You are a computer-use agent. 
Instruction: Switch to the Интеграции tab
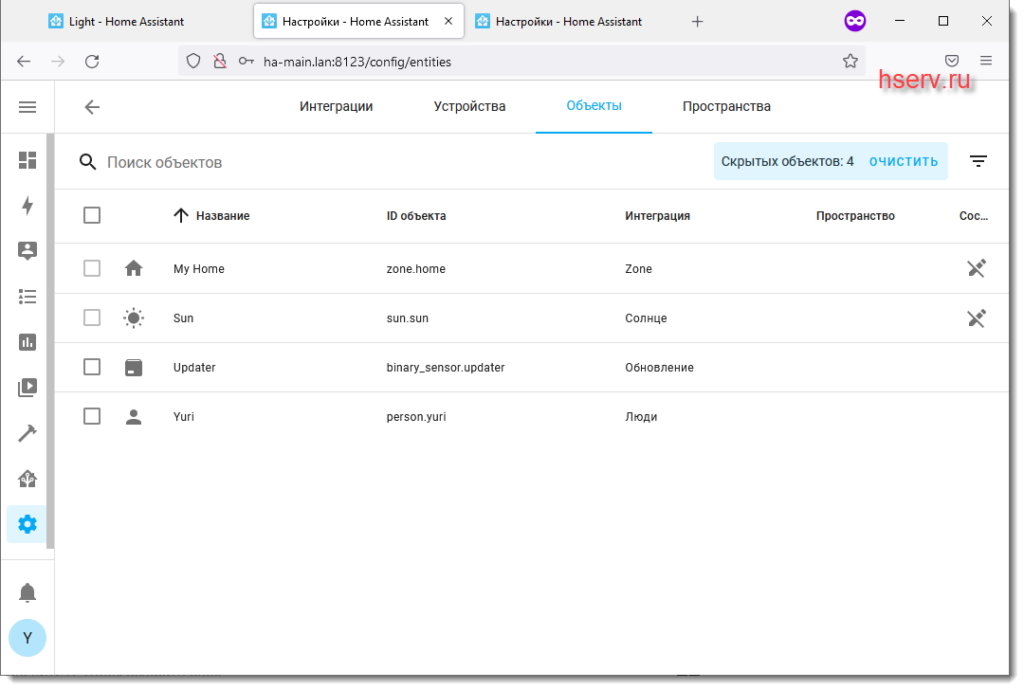click(336, 107)
